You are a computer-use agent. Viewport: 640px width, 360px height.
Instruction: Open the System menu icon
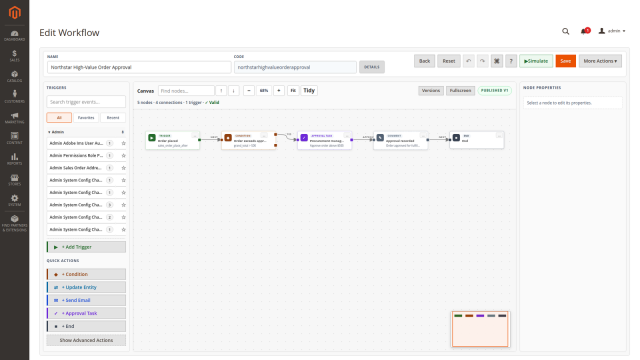[x=15, y=200]
